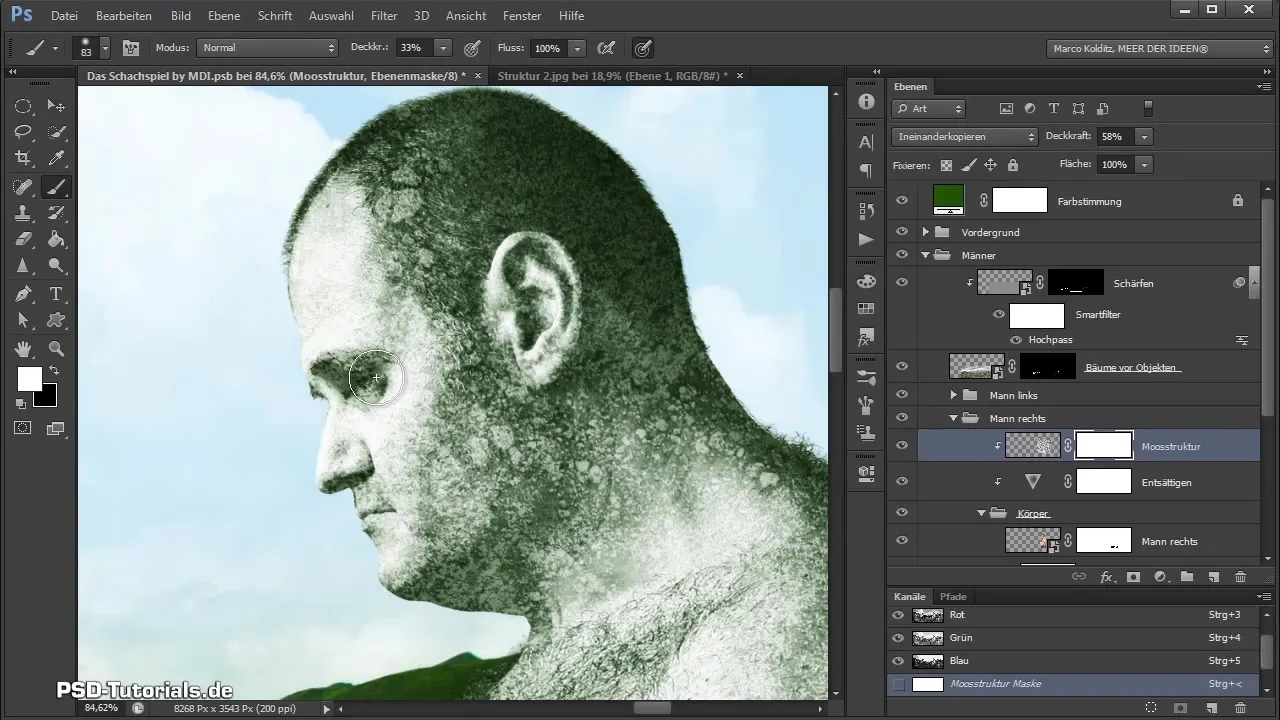This screenshot has width=1280, height=720.
Task: Hide the Schärfen layer
Action: (902, 283)
